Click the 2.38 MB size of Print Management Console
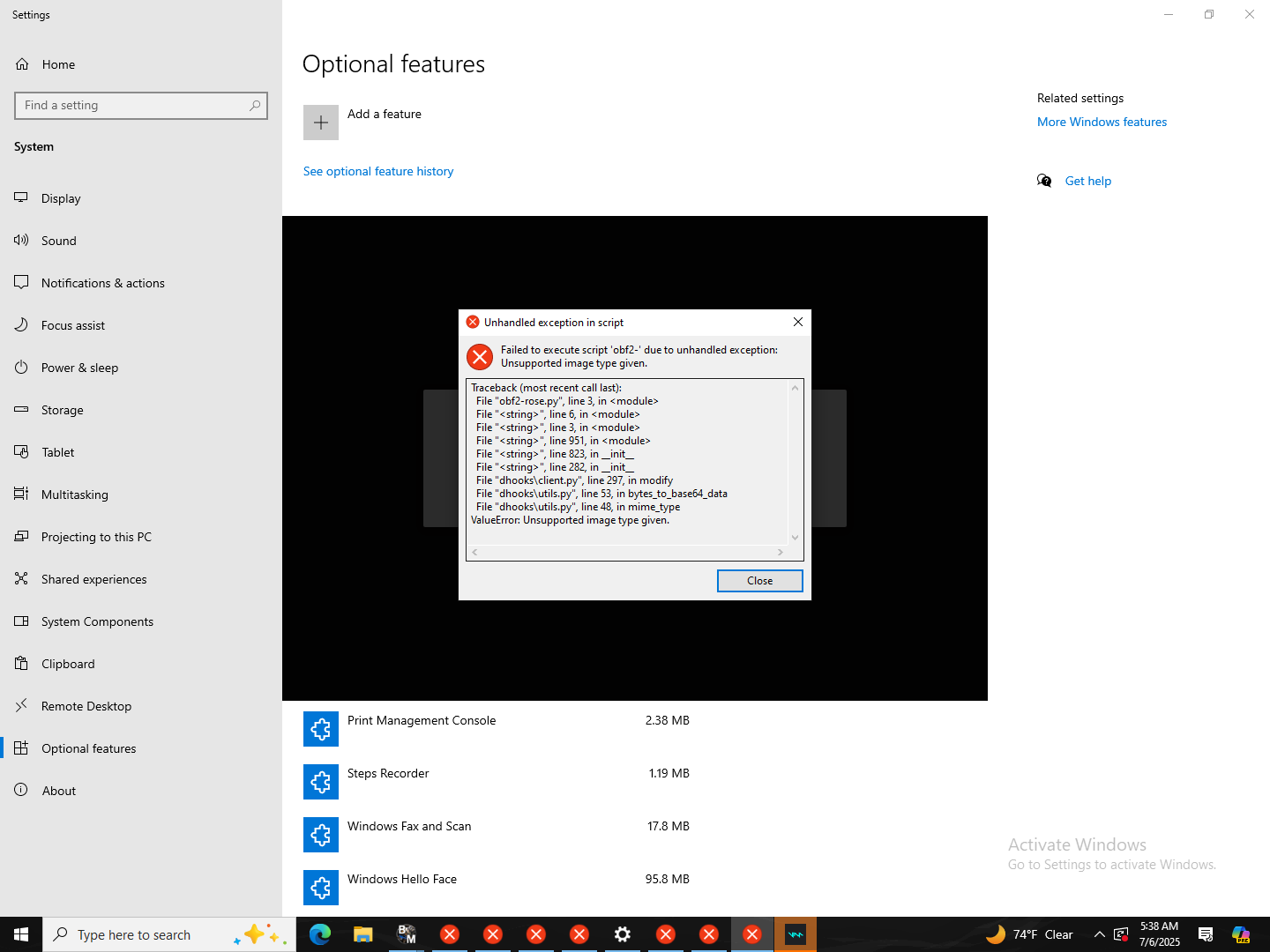 (x=668, y=720)
